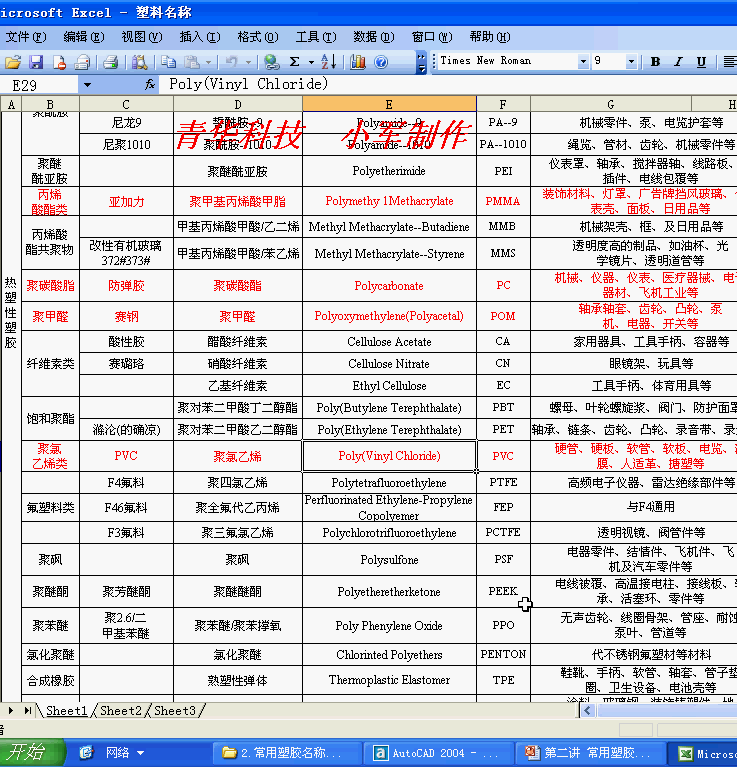Open the Name Box dropdown arrow
This screenshot has width=737, height=767.
pos(87,85)
